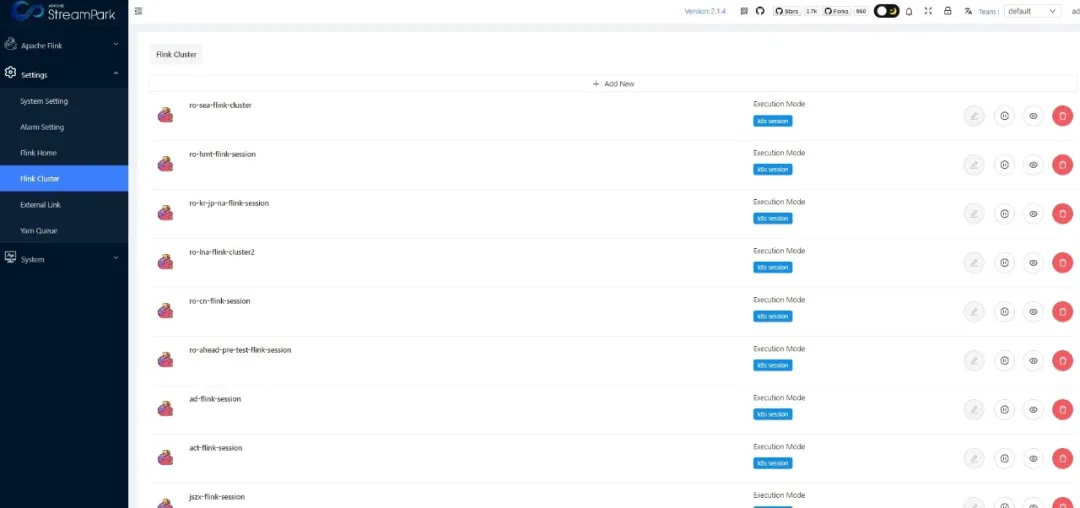
Task: Click the notification bell icon
Action: tap(909, 11)
